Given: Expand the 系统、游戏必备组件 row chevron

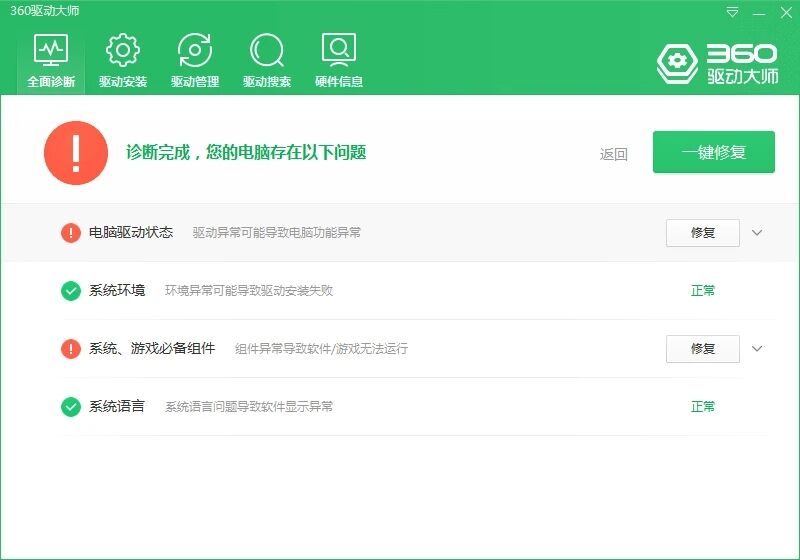Looking at the screenshot, I should point(757,349).
